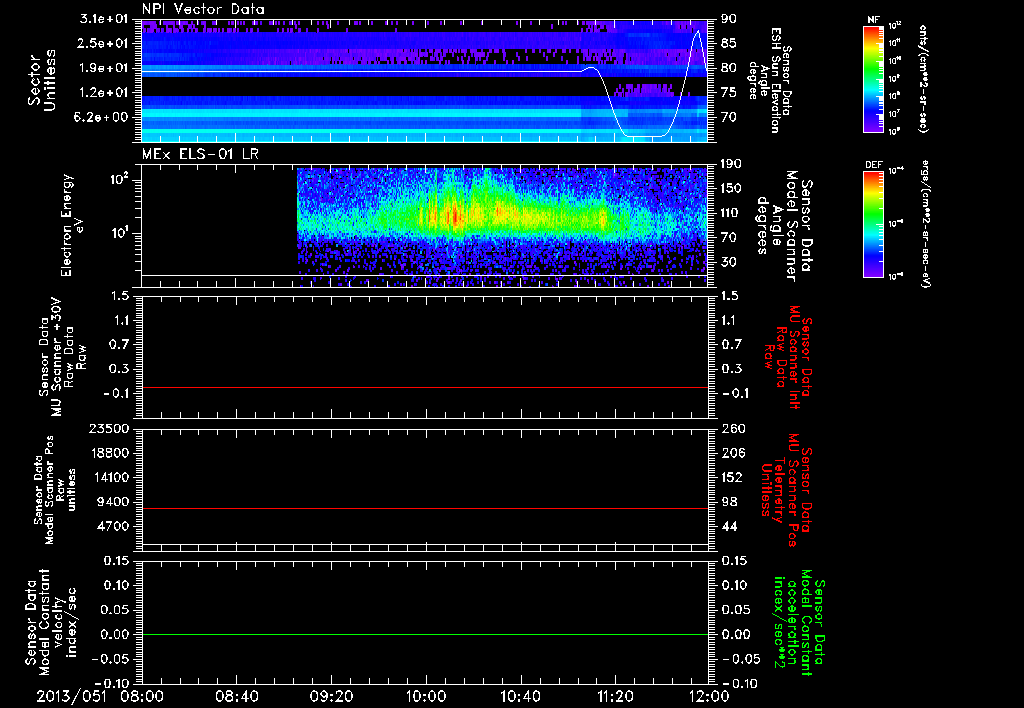This screenshot has height=708, width=1024.
Task: Click the 10:00 time axis label
Action: coord(426,696)
